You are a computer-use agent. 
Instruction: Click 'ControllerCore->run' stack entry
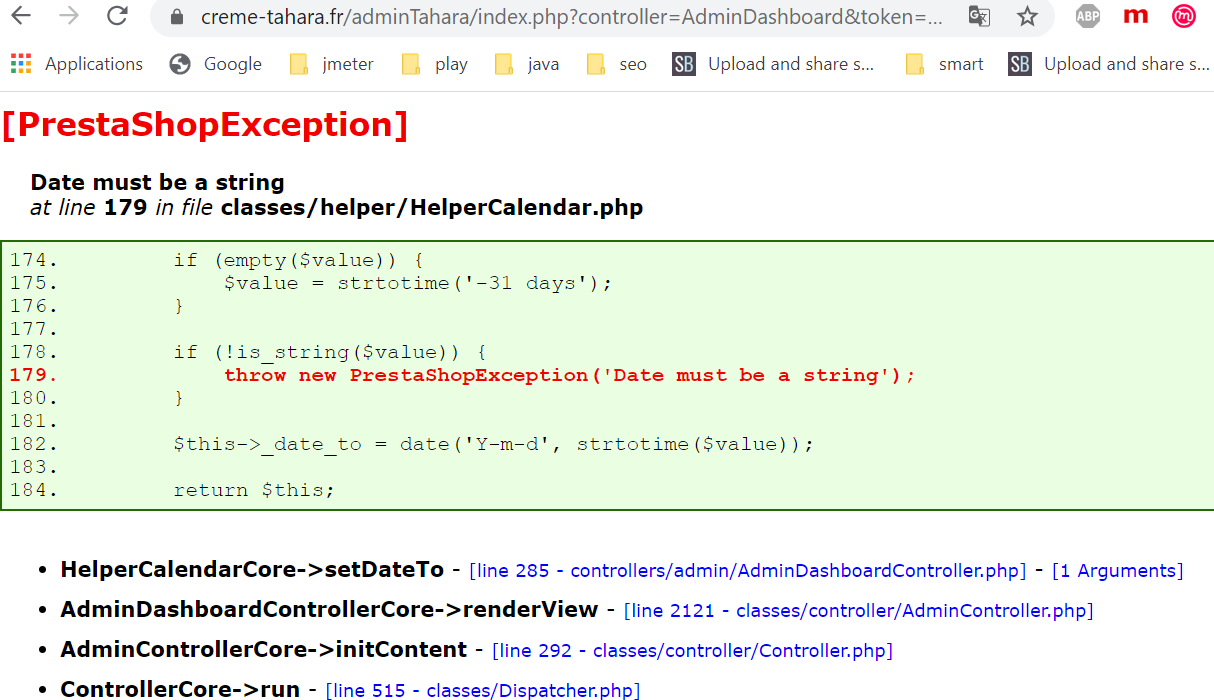pos(180,689)
